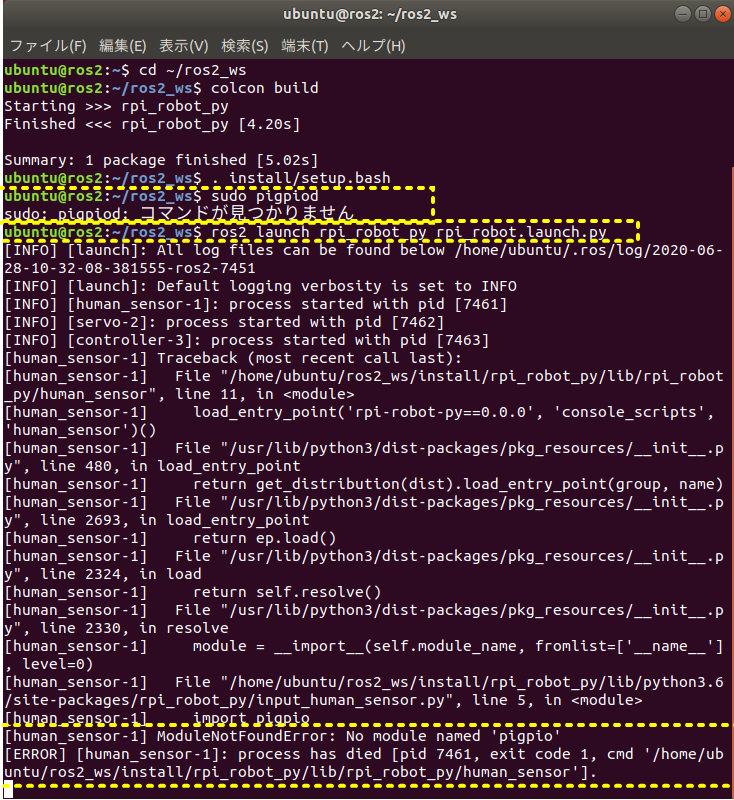Click '_py/human_sensor", line 11, in <module>' text

pyautogui.click(x=179, y=394)
